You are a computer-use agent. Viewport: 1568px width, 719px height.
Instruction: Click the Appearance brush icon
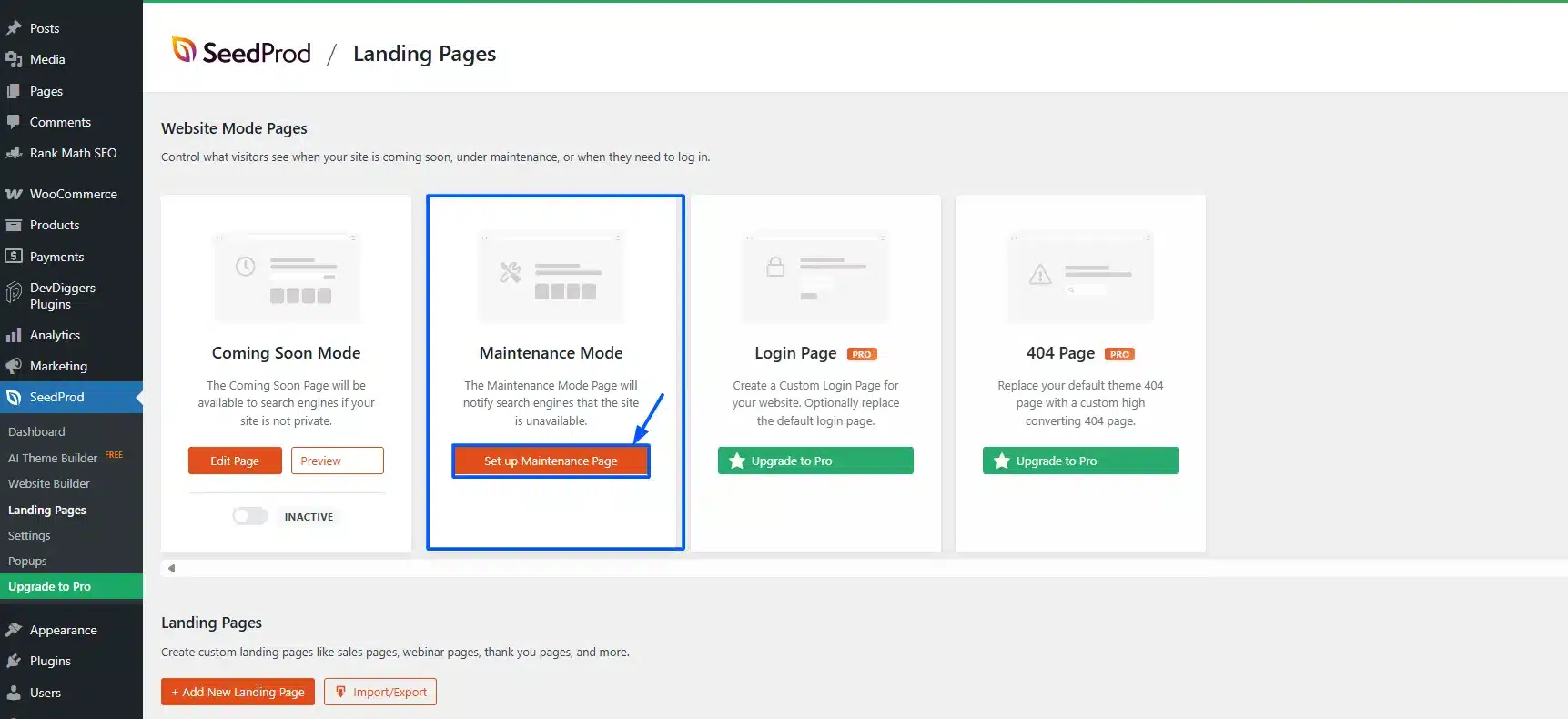[x=14, y=630]
